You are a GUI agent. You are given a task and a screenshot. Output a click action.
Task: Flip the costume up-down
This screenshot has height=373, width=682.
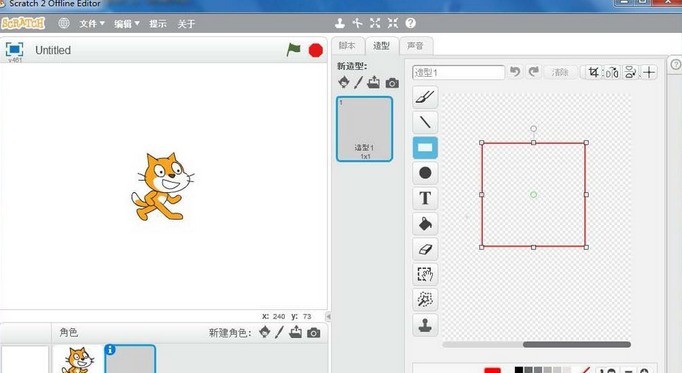[630, 72]
